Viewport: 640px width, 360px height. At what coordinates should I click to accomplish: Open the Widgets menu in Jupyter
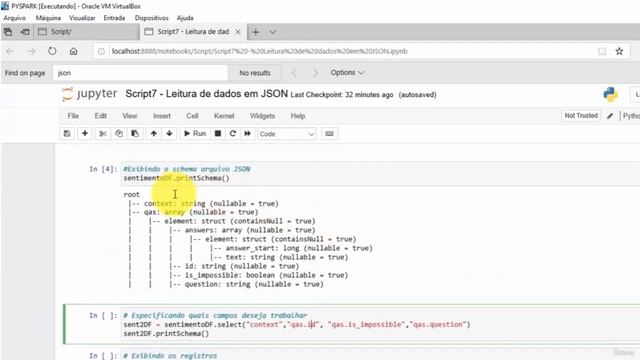tap(262, 116)
